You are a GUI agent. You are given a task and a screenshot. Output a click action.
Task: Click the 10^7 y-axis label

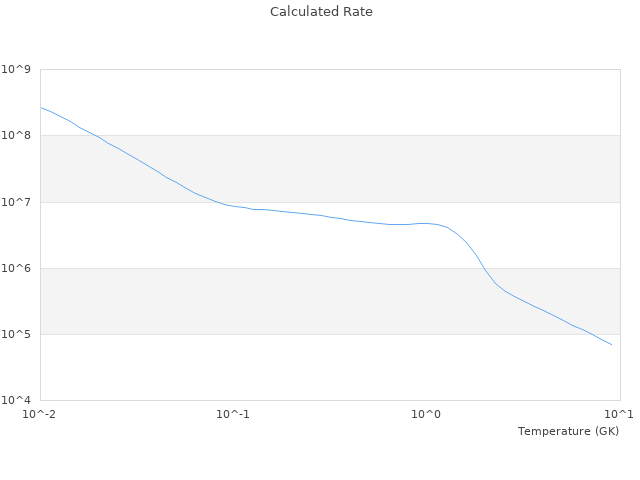tap(18, 202)
